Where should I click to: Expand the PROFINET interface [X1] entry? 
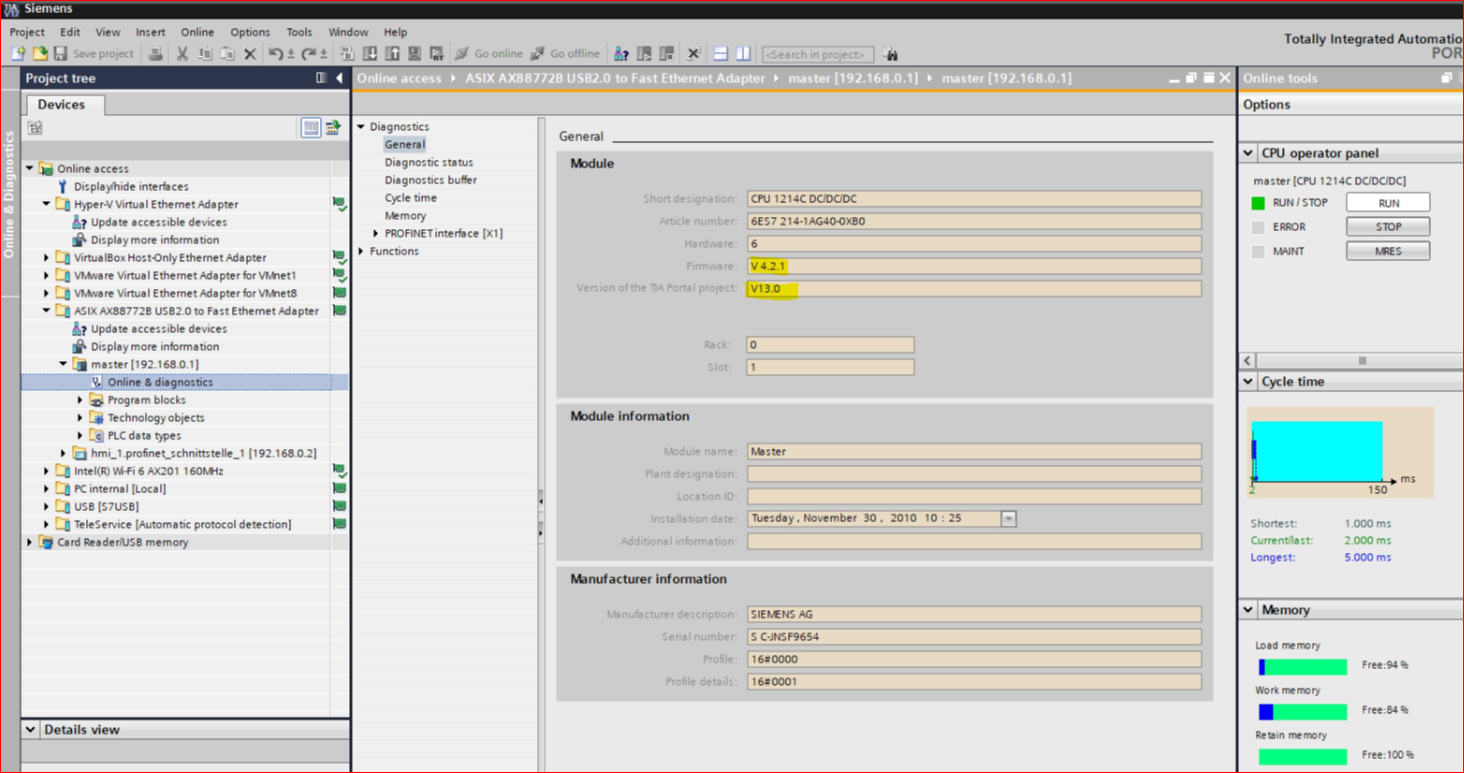coord(376,234)
